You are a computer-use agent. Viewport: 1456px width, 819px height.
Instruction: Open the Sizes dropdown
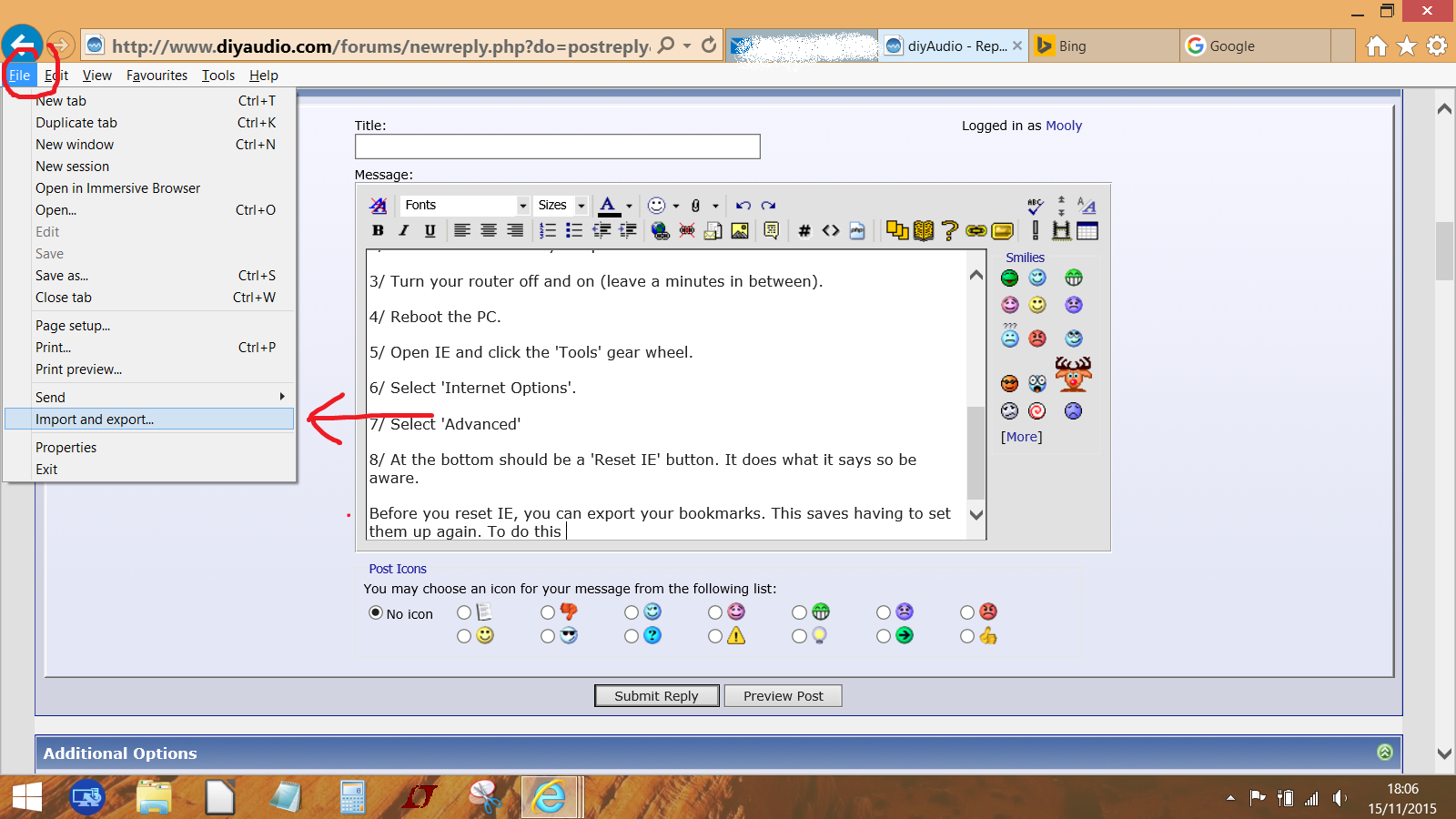tap(561, 206)
